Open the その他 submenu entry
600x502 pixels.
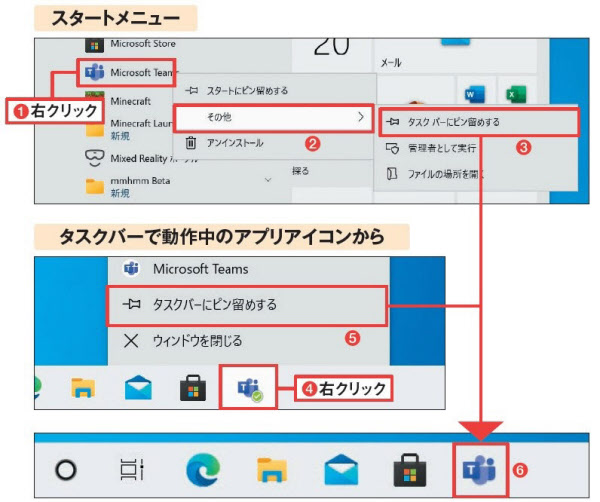(273, 117)
